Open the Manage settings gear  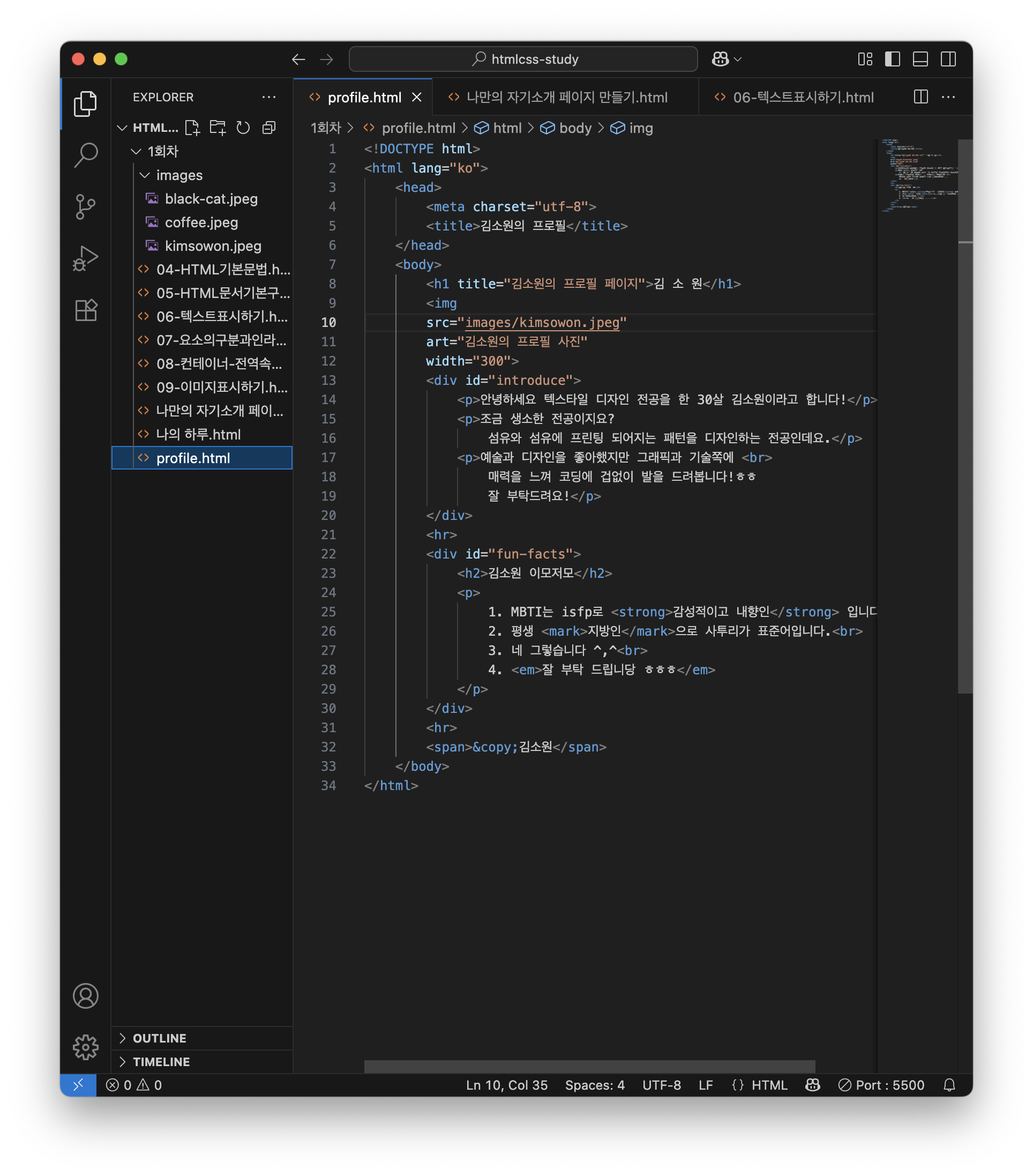click(x=86, y=1047)
